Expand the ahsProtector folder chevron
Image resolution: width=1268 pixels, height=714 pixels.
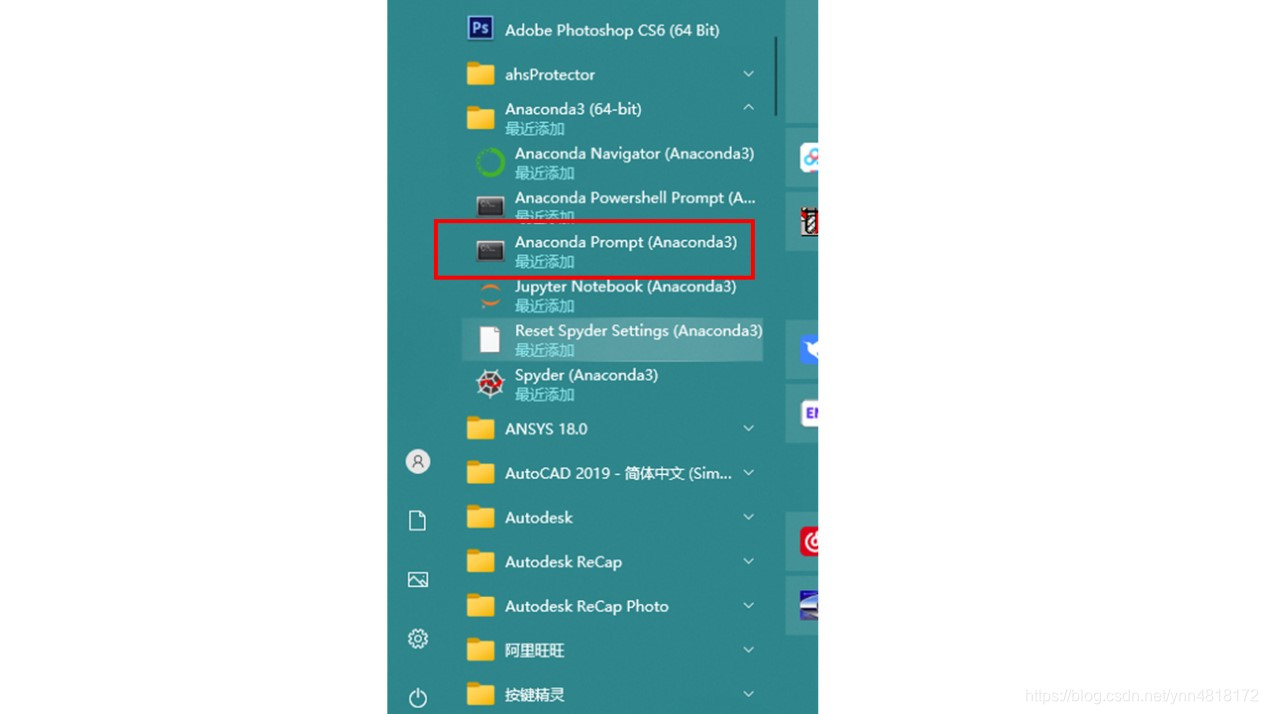coord(748,74)
